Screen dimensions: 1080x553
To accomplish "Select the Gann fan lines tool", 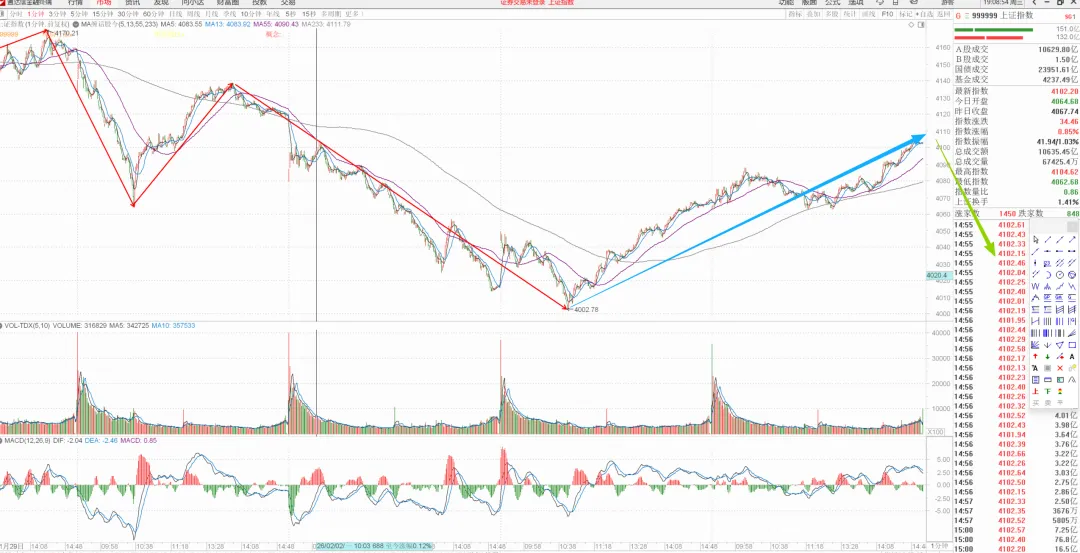I will tap(1035, 345).
